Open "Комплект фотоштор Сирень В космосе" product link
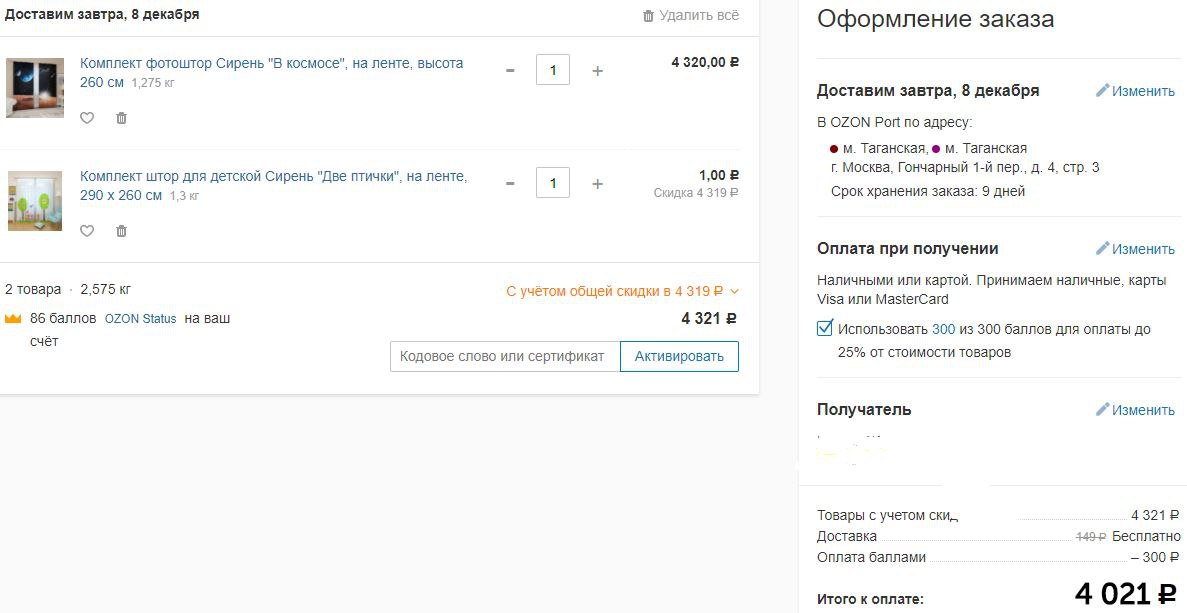1187x613 pixels. tap(272, 73)
